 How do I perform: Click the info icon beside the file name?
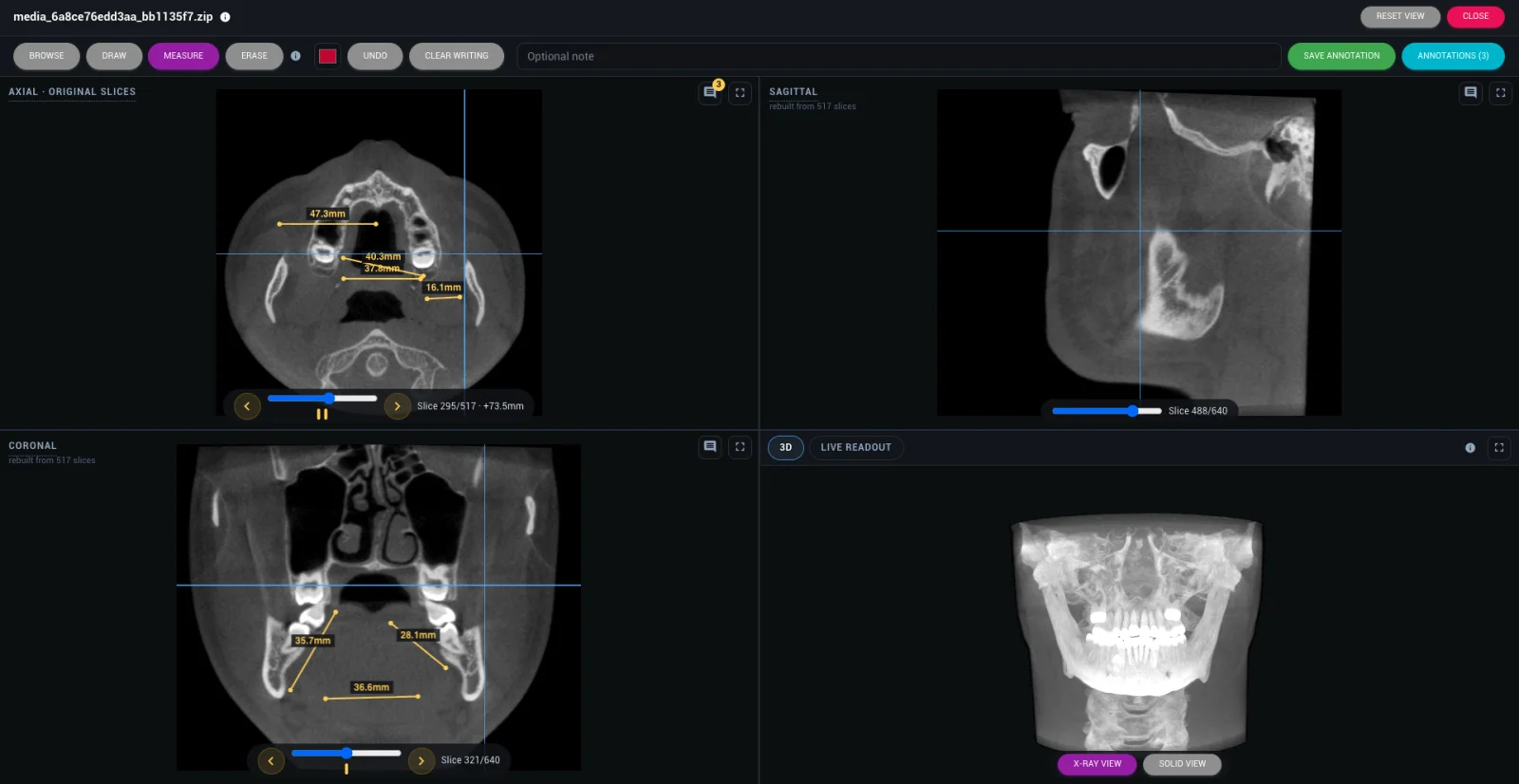[225, 17]
